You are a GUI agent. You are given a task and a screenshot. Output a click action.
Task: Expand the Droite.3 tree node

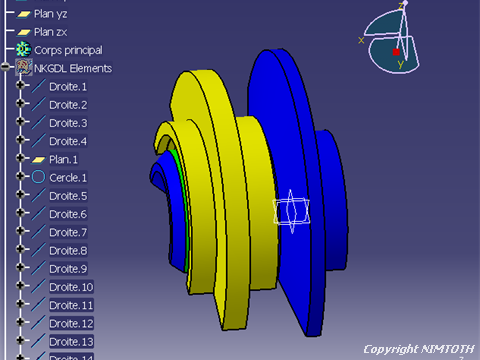click(20, 121)
